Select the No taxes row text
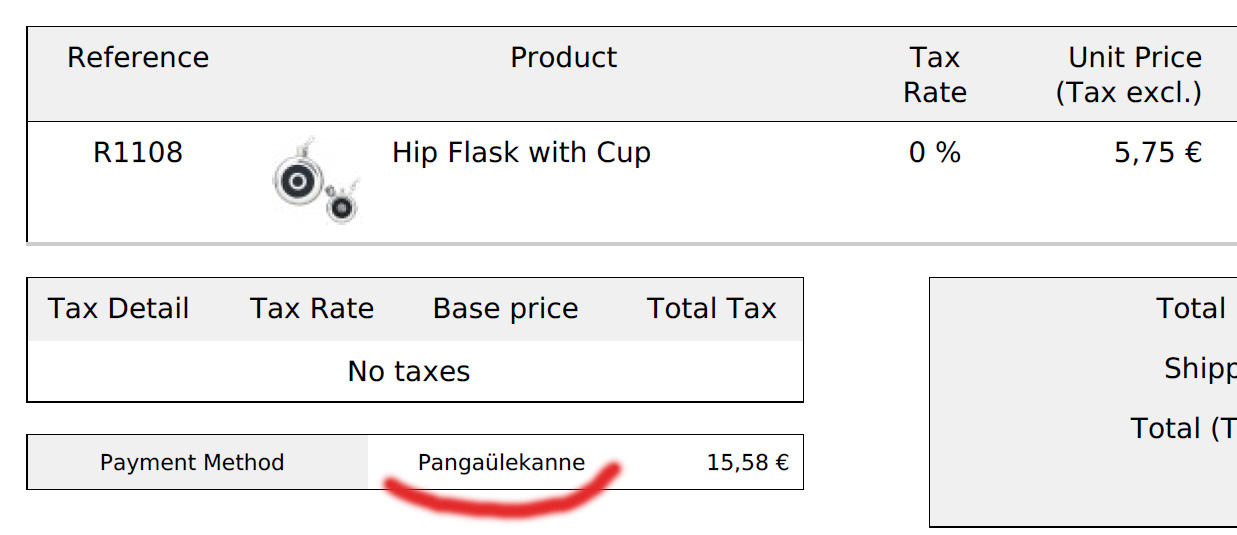The width and height of the screenshot is (1237, 535). click(x=409, y=372)
